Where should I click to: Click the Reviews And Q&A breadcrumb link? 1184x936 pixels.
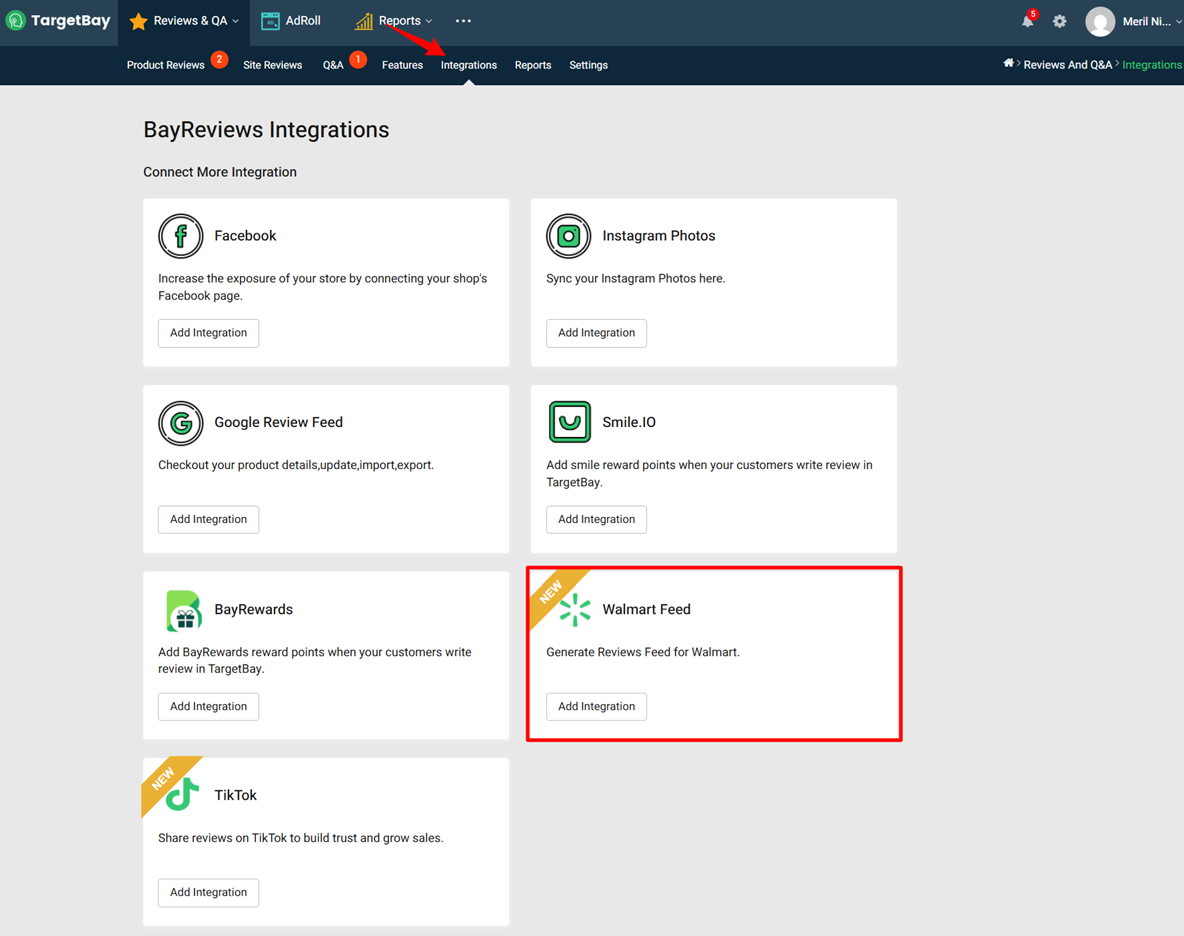pyautogui.click(x=1068, y=65)
